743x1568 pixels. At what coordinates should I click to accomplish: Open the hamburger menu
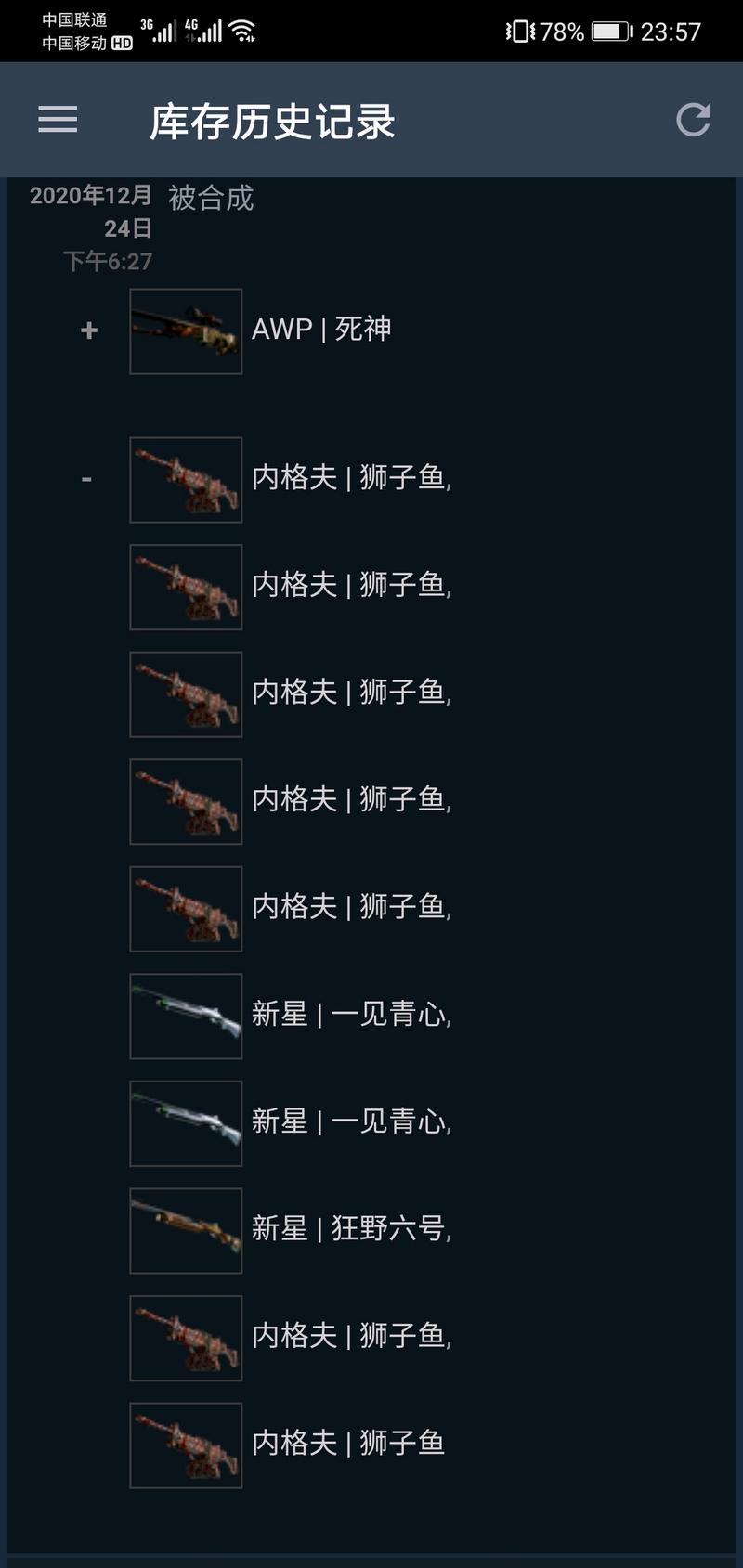58,119
